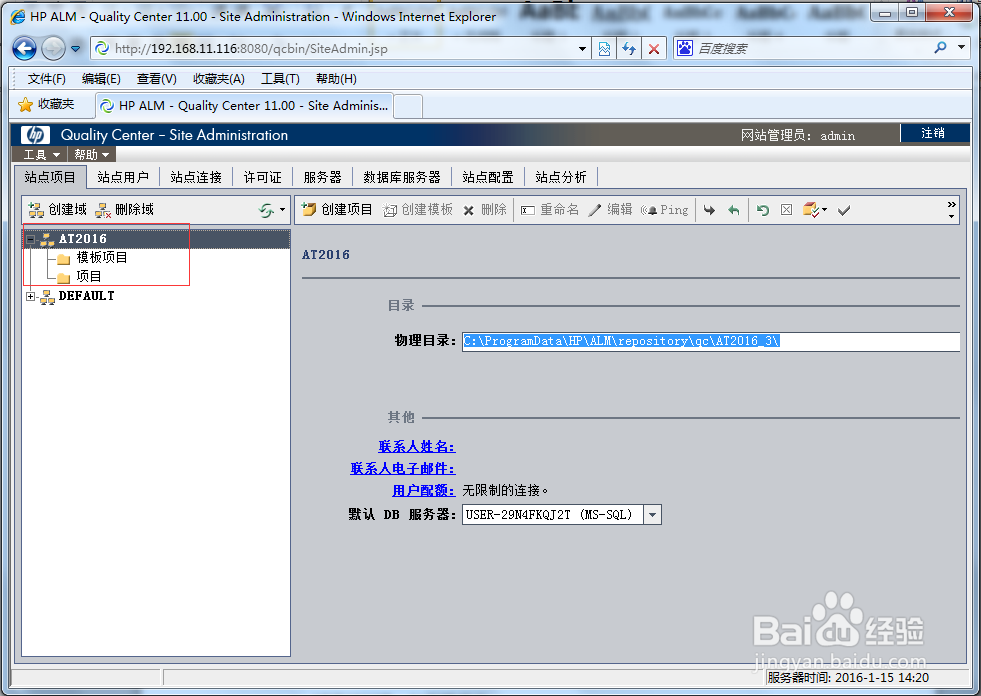This screenshot has height=696, width=981.
Task: Click the 编辑 (edit) pencil button
Action: [x=611, y=210]
